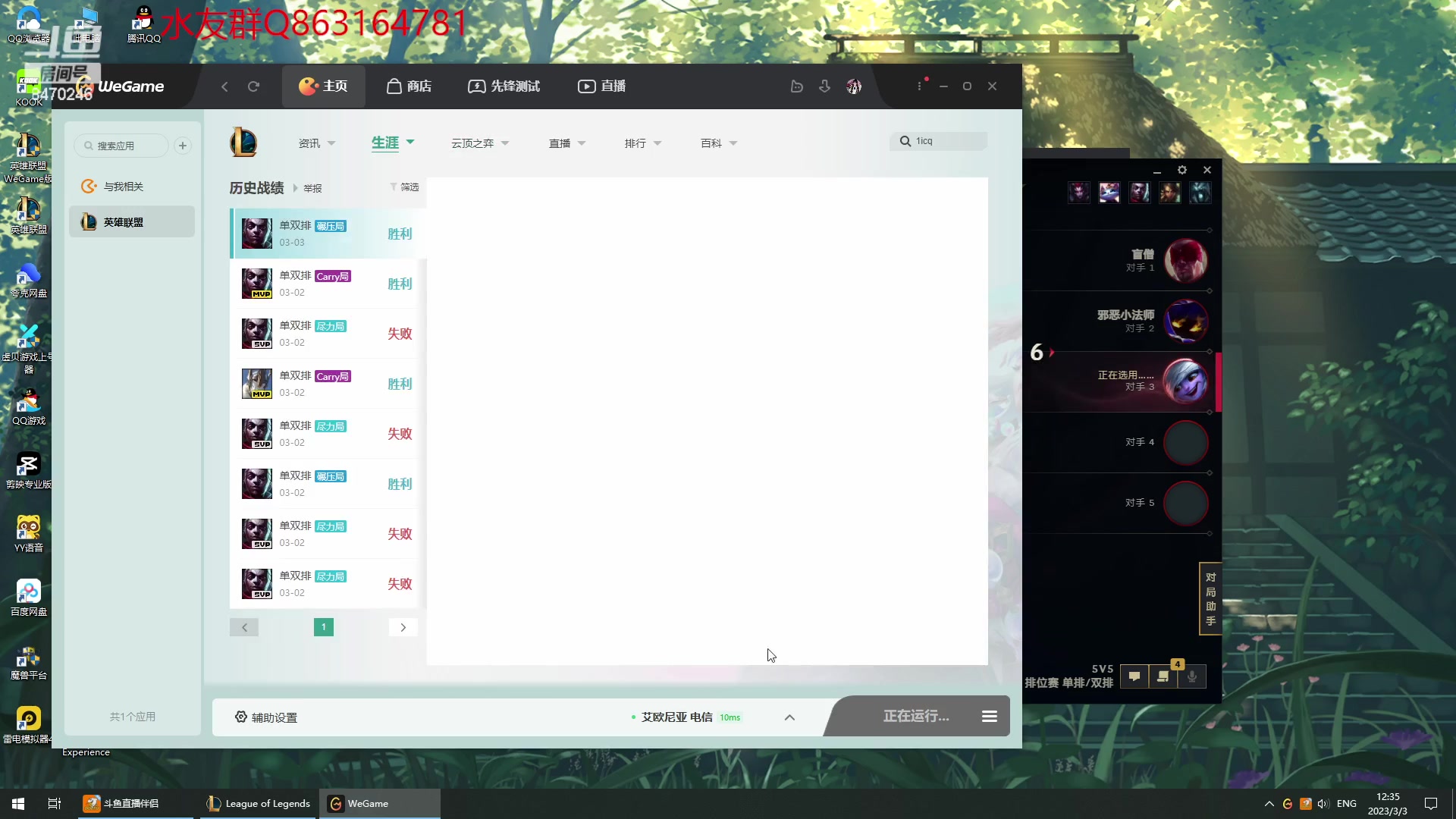Switch to the 商店 tab

pos(408,86)
